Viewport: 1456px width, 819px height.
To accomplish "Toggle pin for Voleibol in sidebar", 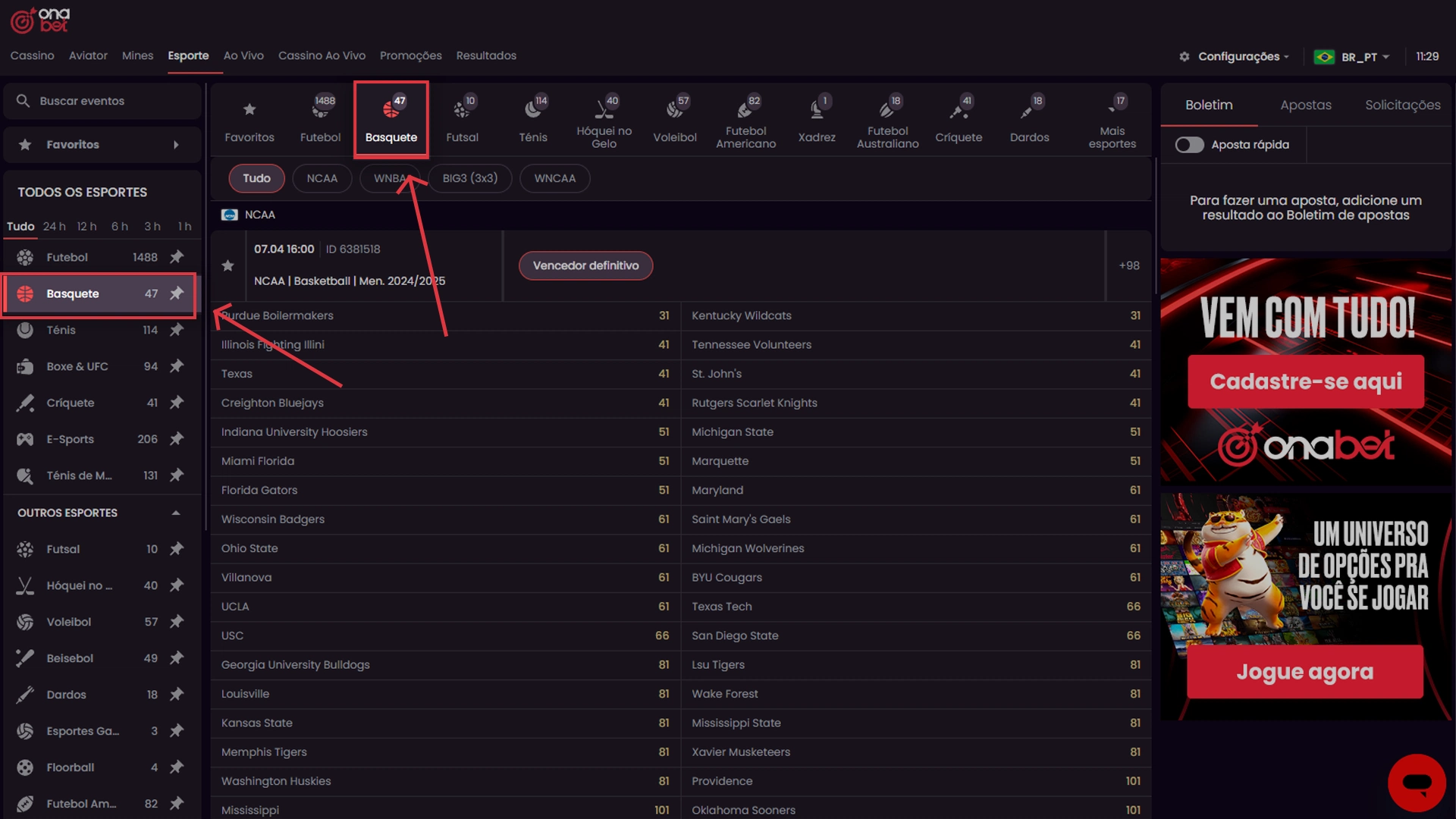I will coord(177,622).
